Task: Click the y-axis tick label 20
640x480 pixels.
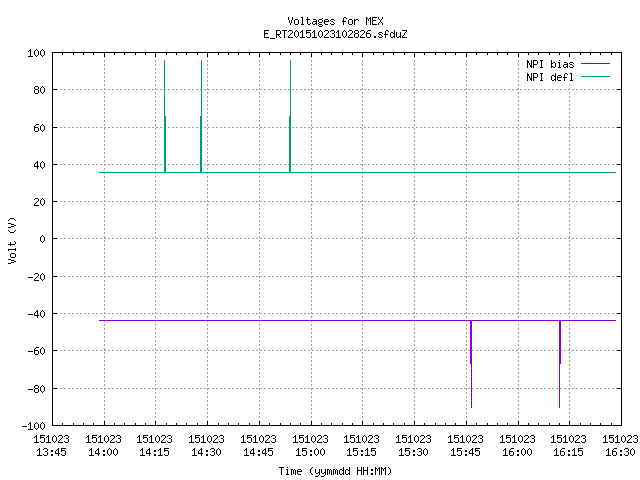Action: [39, 202]
